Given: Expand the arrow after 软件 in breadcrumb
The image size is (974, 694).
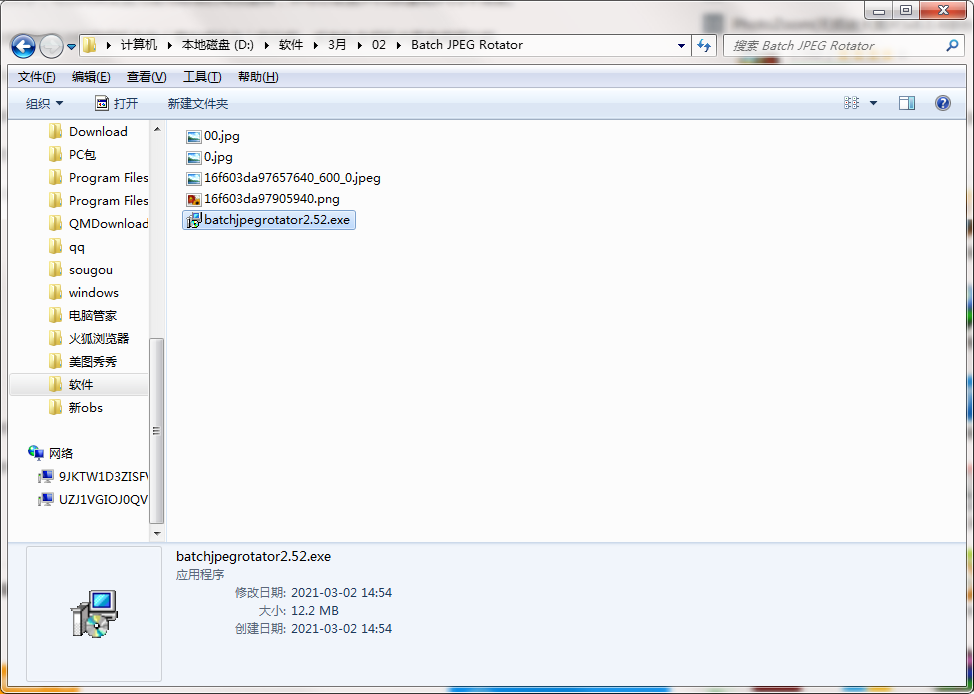Looking at the screenshot, I should pyautogui.click(x=316, y=45).
